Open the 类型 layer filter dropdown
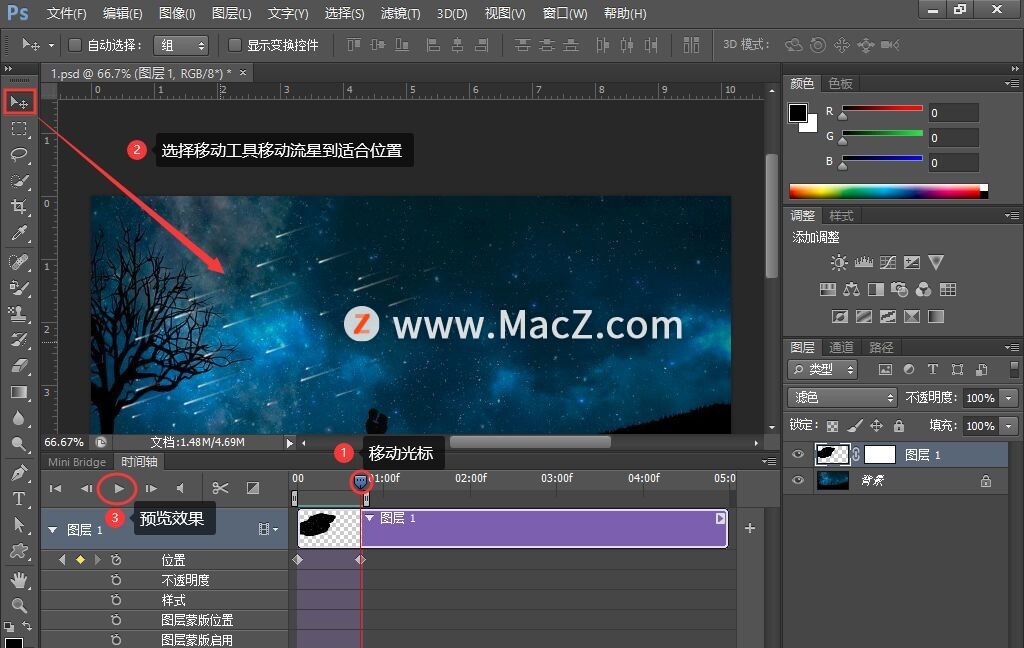 [822, 370]
